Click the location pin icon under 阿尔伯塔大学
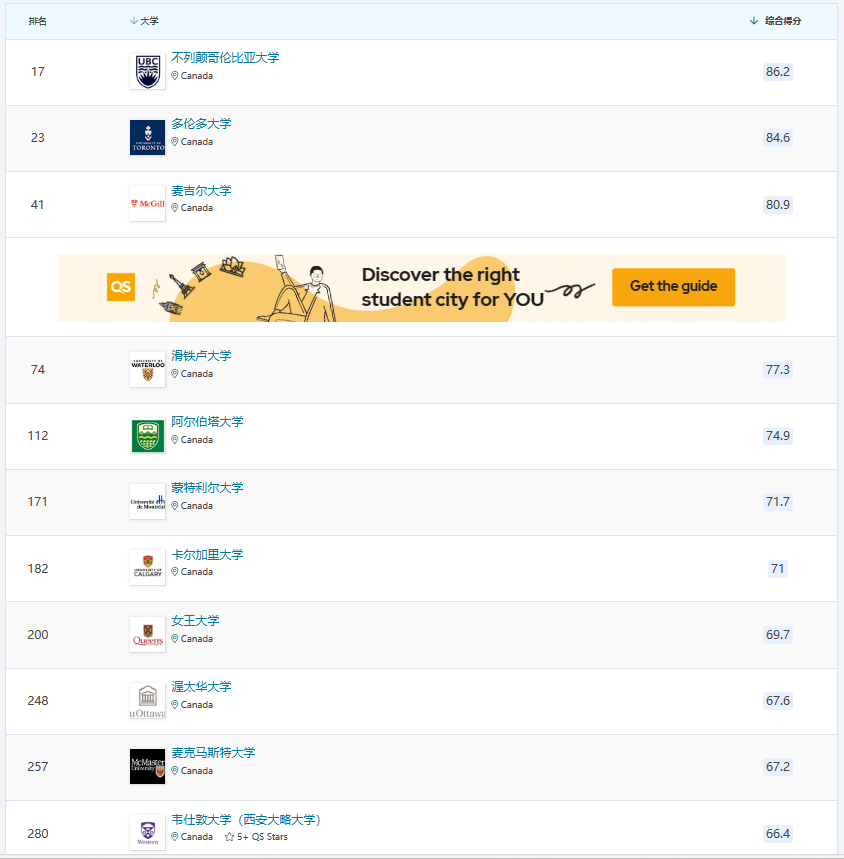 [x=175, y=440]
